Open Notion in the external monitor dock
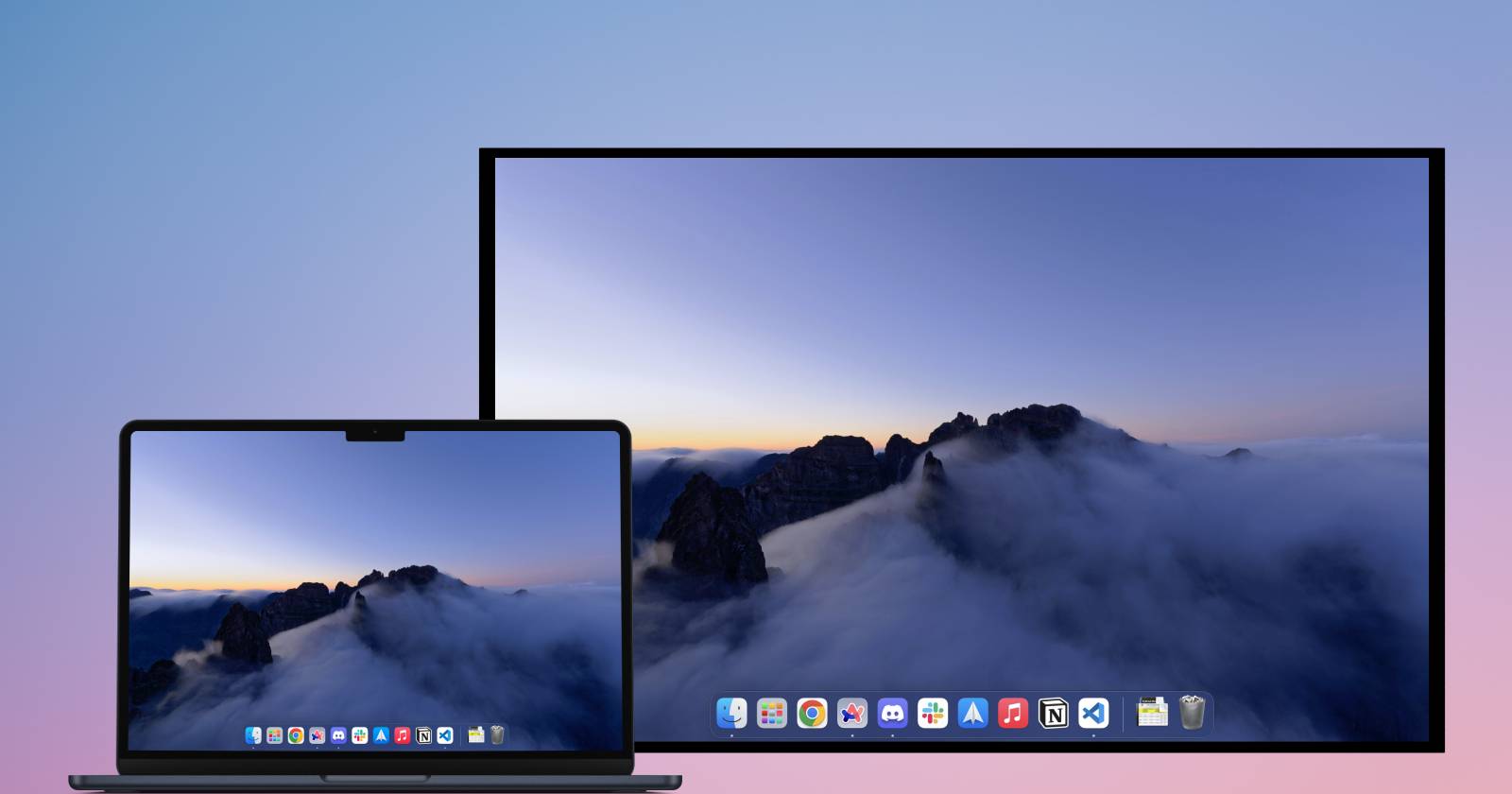Viewport: 1512px width, 794px height. click(x=1053, y=713)
